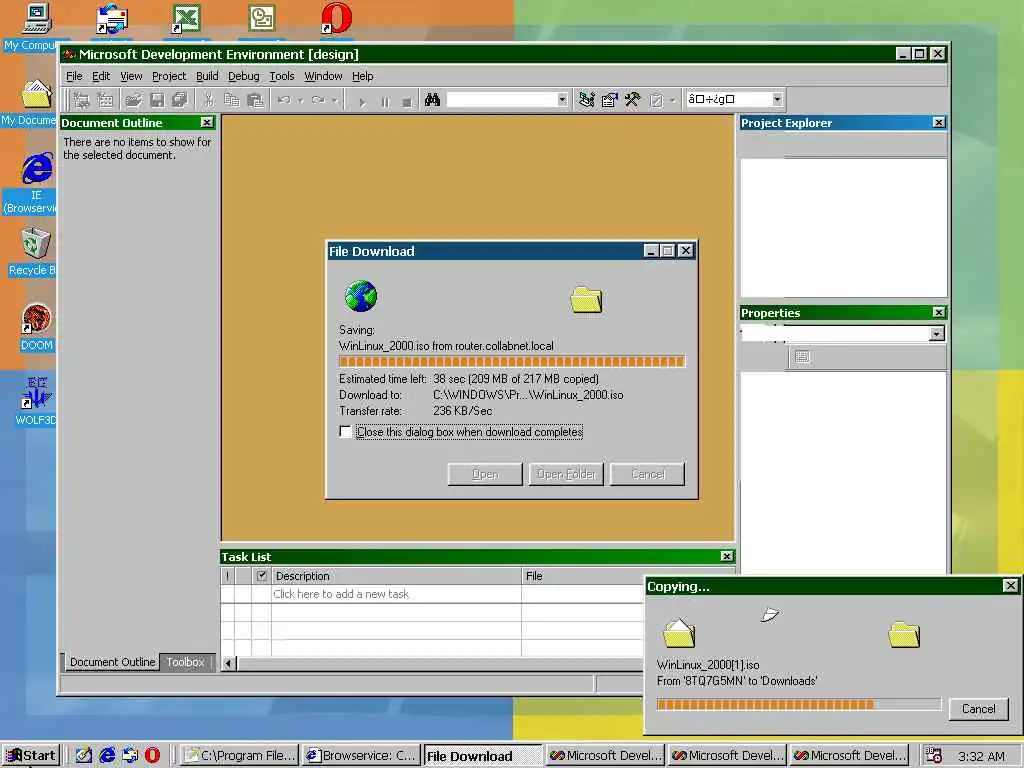Click Task List horizontal scrollbar left arrow
This screenshot has height=768, width=1024.
coord(228,664)
